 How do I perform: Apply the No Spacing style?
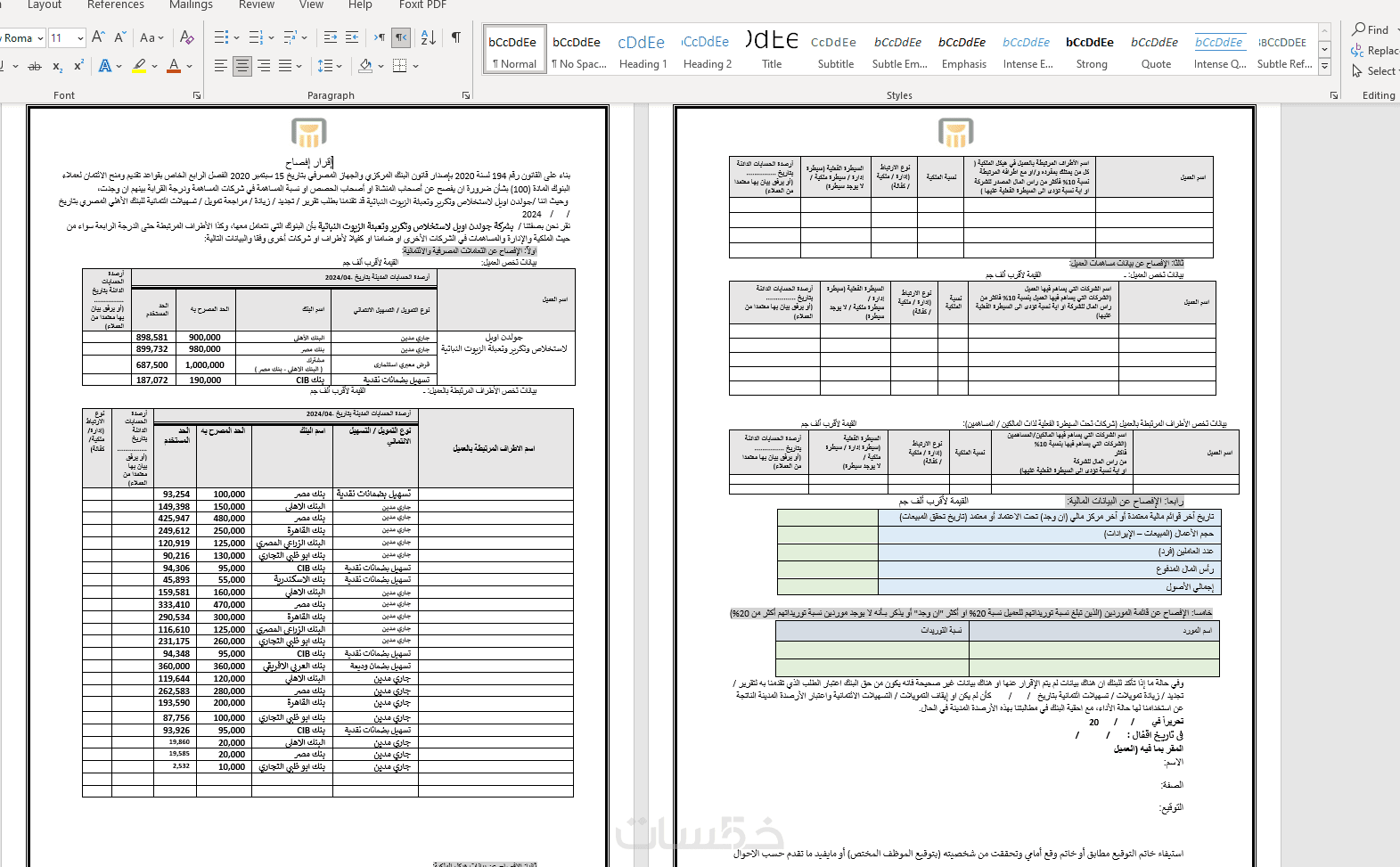point(577,50)
